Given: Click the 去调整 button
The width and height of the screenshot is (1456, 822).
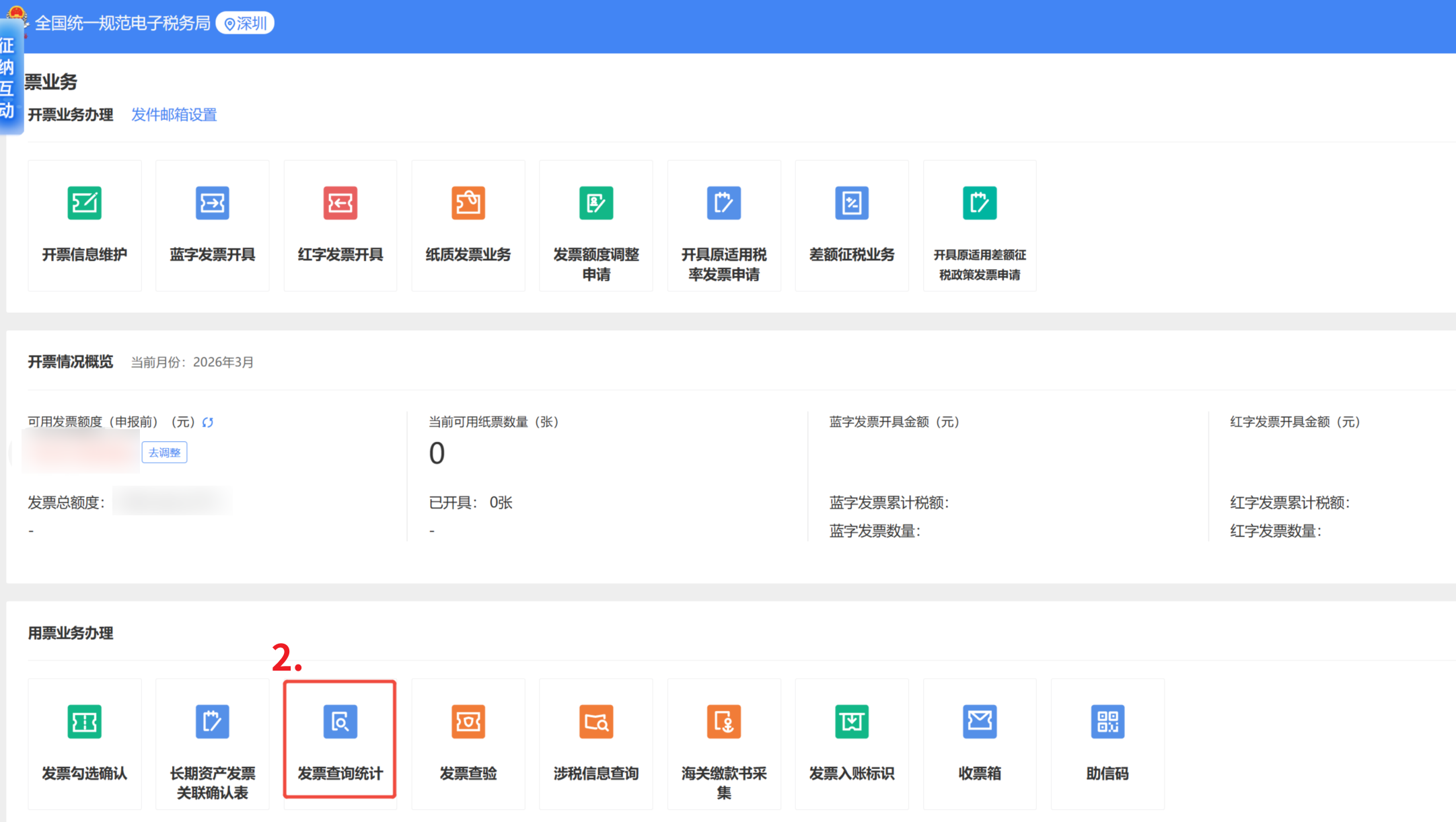Looking at the screenshot, I should pyautogui.click(x=164, y=453).
